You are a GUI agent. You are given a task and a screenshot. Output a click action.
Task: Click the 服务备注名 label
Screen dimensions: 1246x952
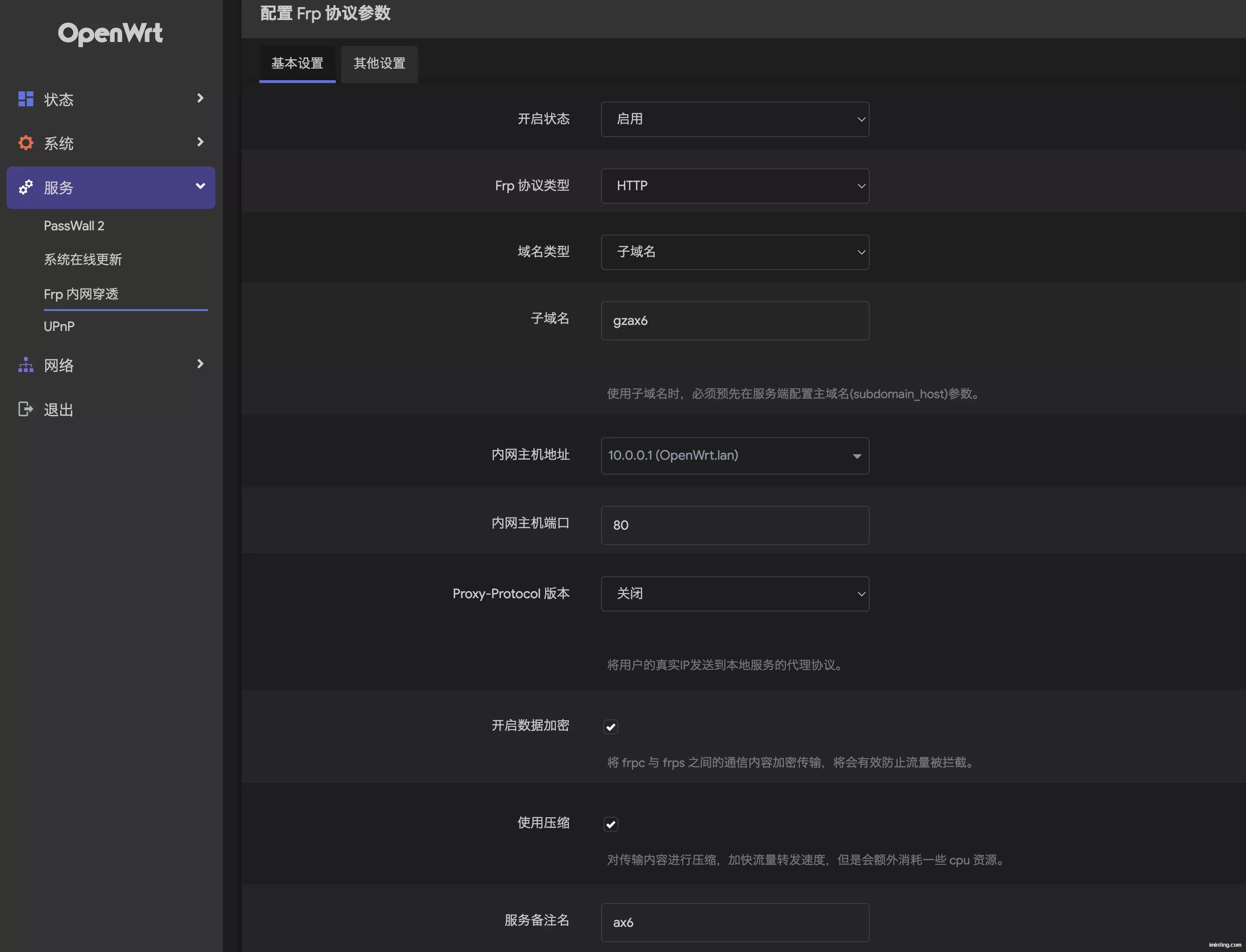pyautogui.click(x=537, y=920)
